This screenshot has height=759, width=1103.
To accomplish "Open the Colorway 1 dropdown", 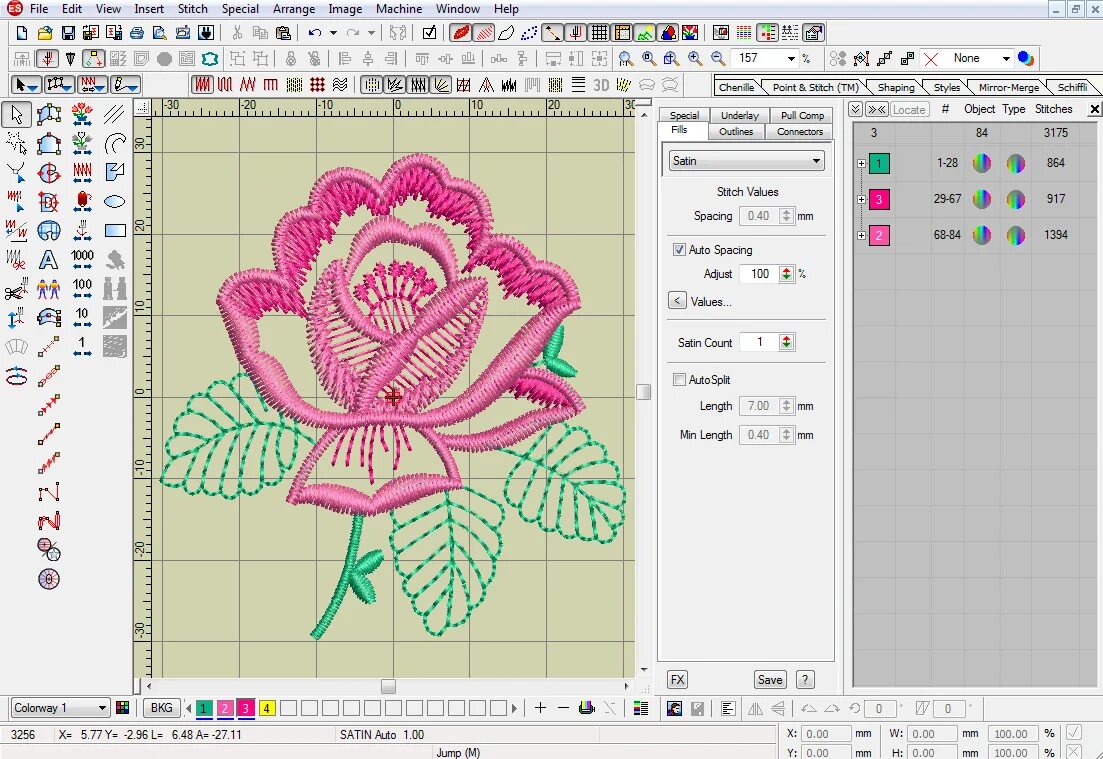I will pyautogui.click(x=101, y=708).
